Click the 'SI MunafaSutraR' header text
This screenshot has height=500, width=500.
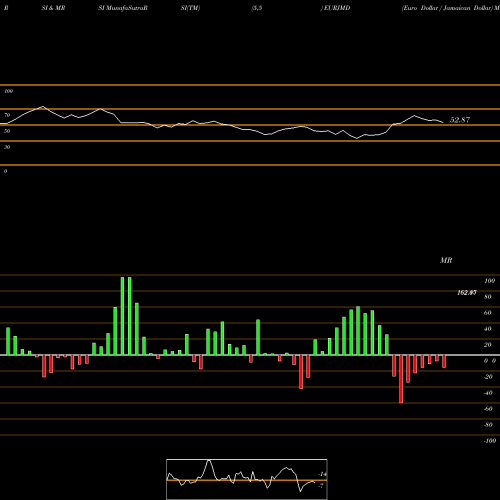[123, 8]
